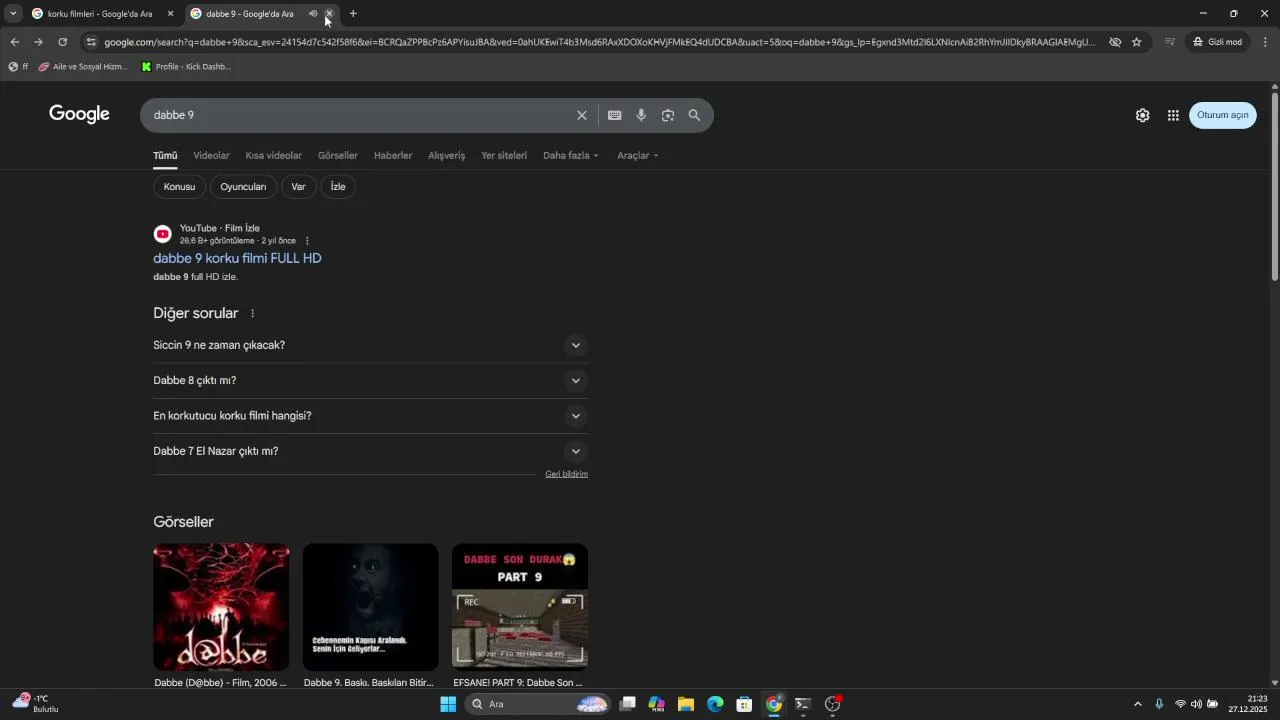Open a new browser tab
Image resolution: width=1280 pixels, height=720 pixels.
353,14
